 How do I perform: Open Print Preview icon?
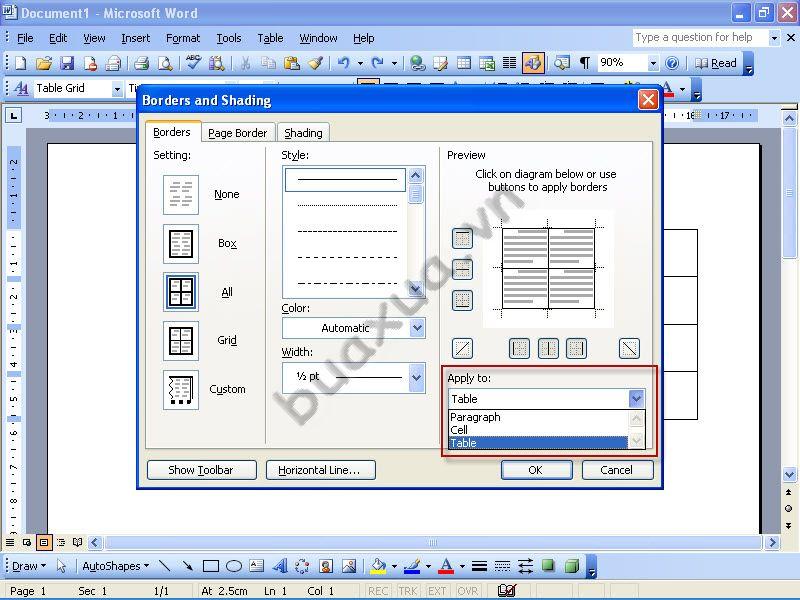165,63
